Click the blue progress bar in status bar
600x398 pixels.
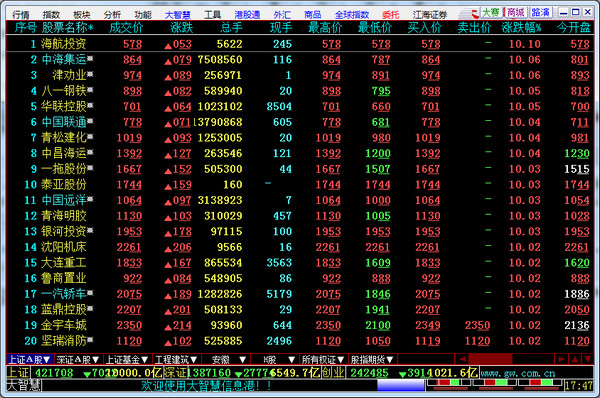(401, 385)
